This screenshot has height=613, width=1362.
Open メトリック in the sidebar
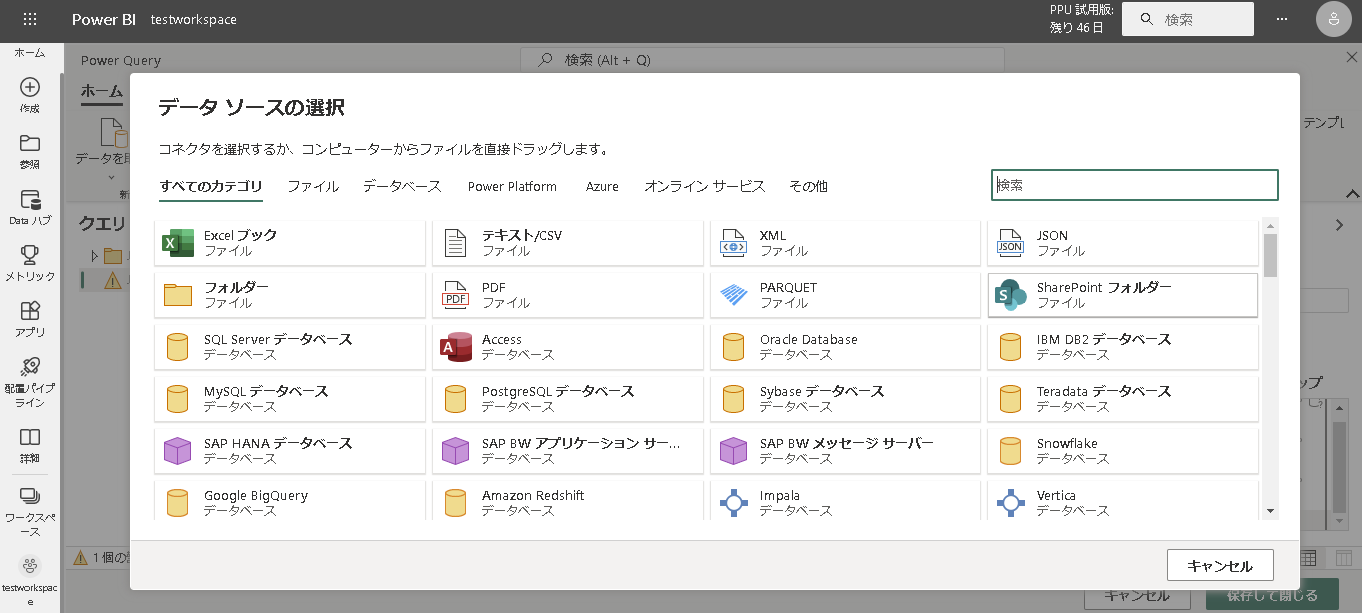pyautogui.click(x=30, y=264)
